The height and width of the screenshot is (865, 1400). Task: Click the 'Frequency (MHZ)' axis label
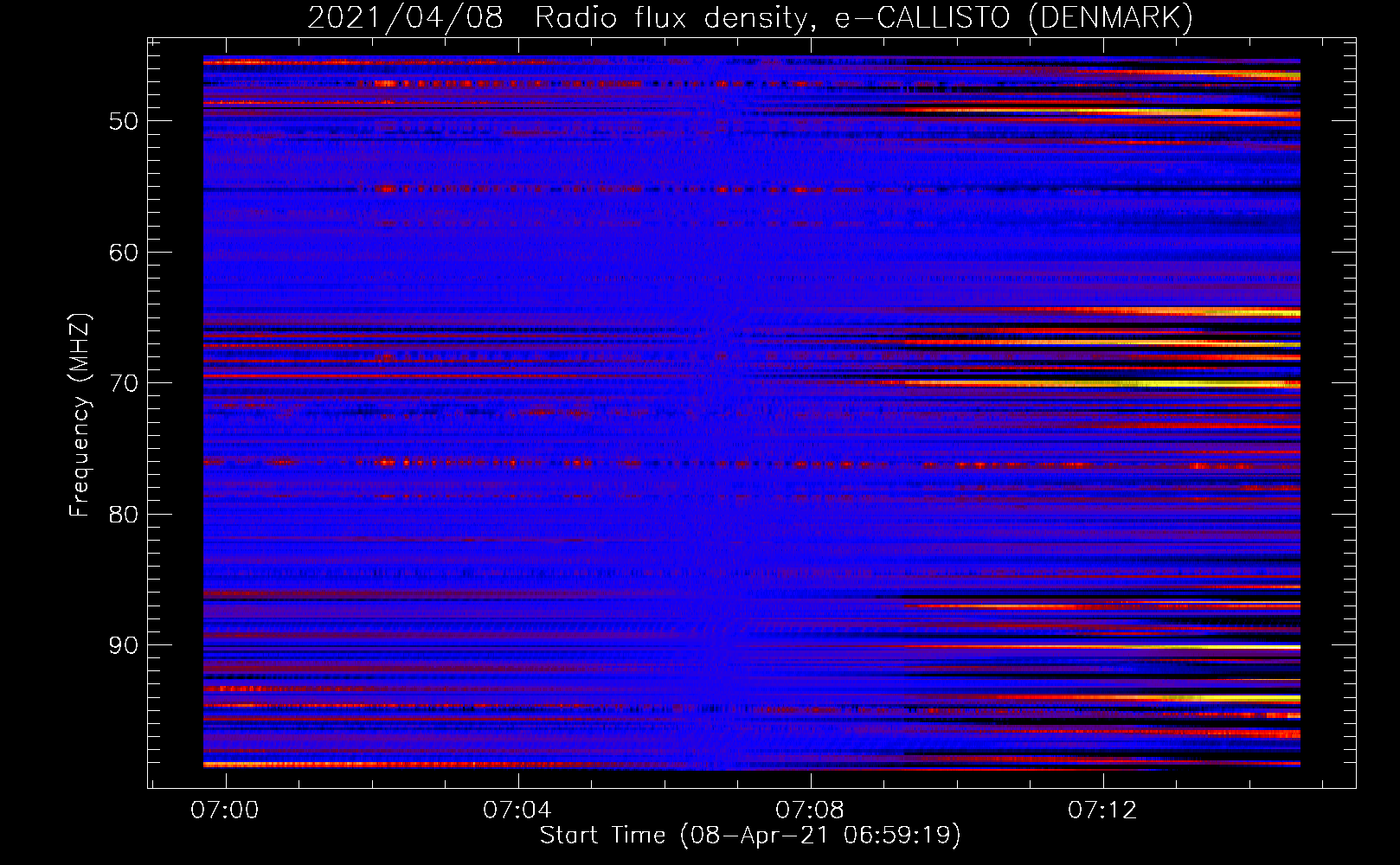pyautogui.click(x=80, y=415)
